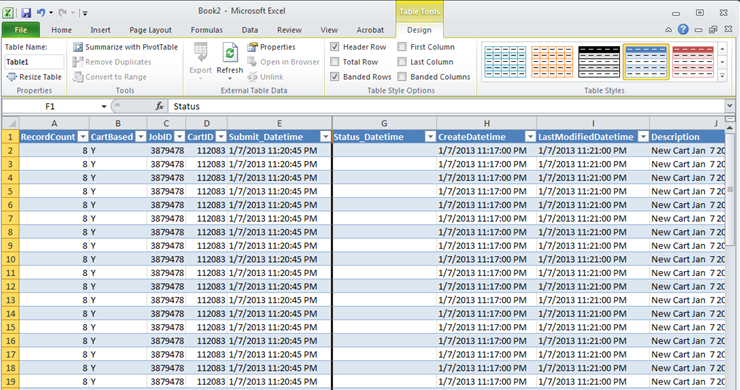Apply the light blue-teal table style
This screenshot has height=390, width=740.
(x=505, y=62)
